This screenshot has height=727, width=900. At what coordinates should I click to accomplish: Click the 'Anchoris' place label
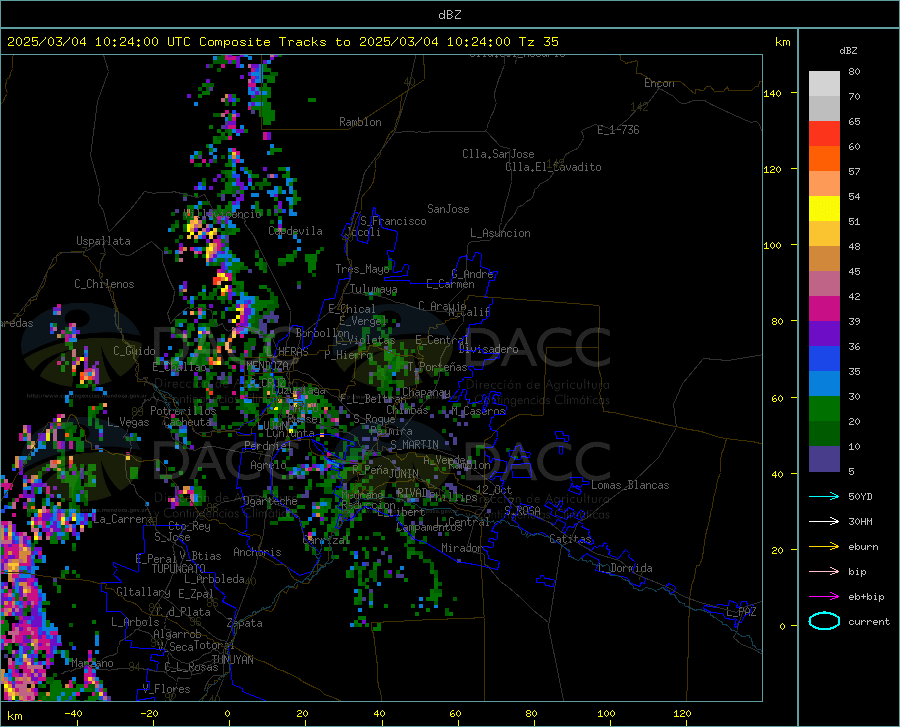point(257,552)
